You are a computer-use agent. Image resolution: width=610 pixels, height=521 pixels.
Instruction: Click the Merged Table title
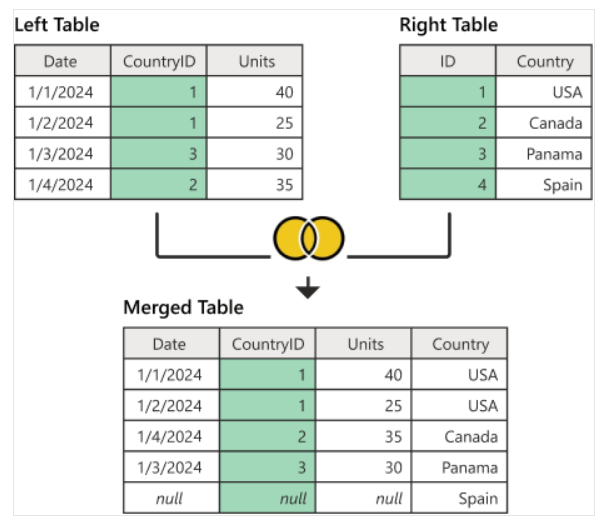(x=183, y=307)
